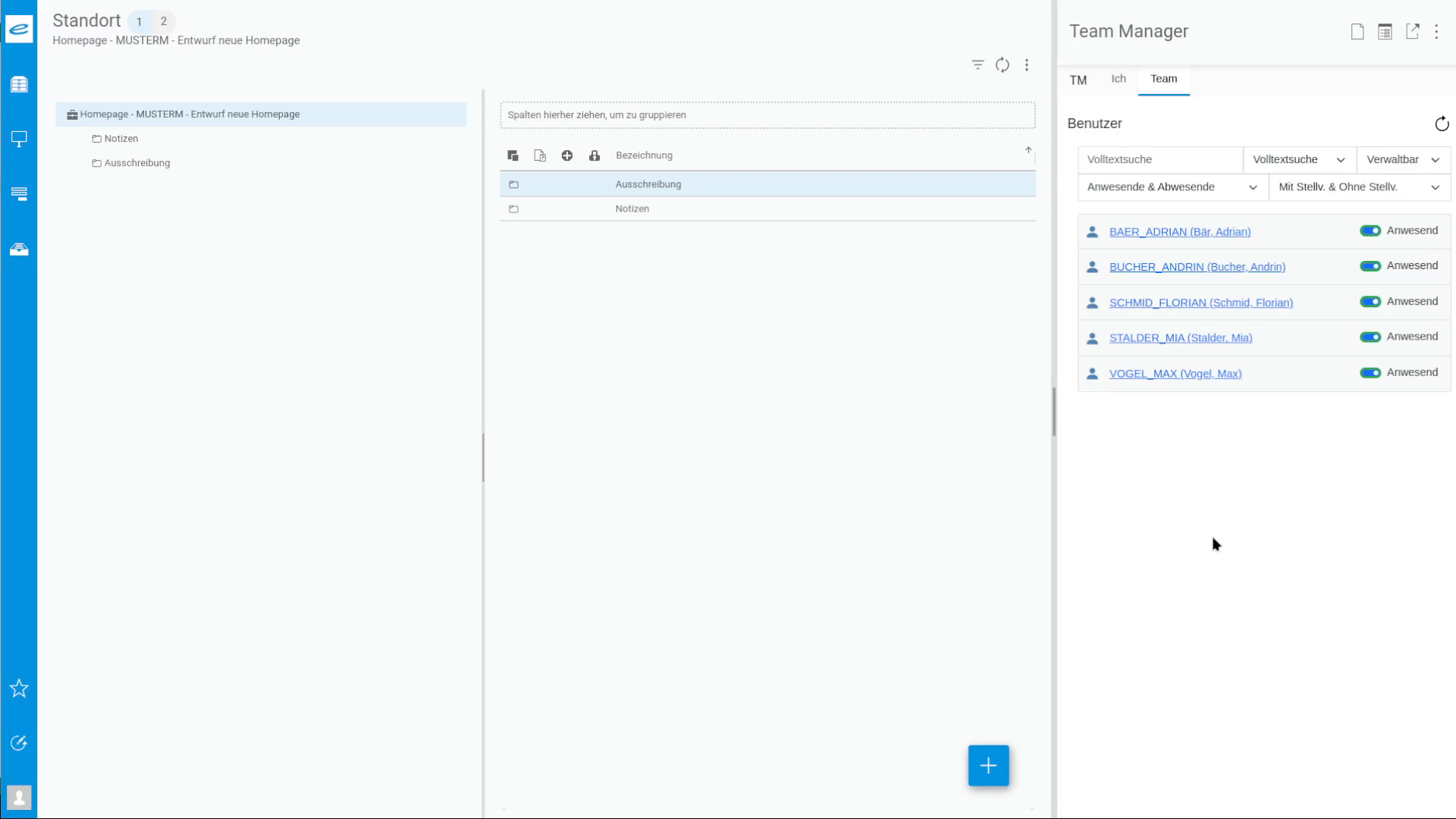Switch to the TM tab
The height and width of the screenshot is (819, 1456).
point(1078,80)
